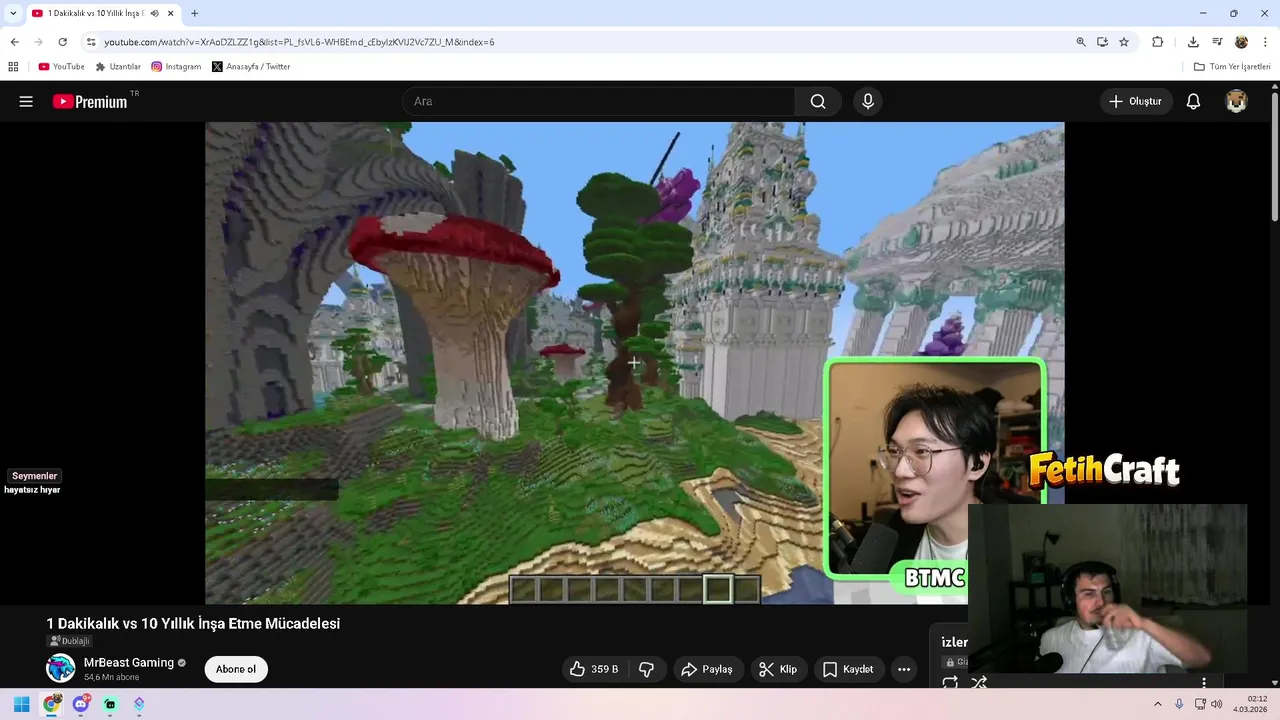Share the video via Paylaş
Screen dimensions: 1280x720
coord(707,669)
